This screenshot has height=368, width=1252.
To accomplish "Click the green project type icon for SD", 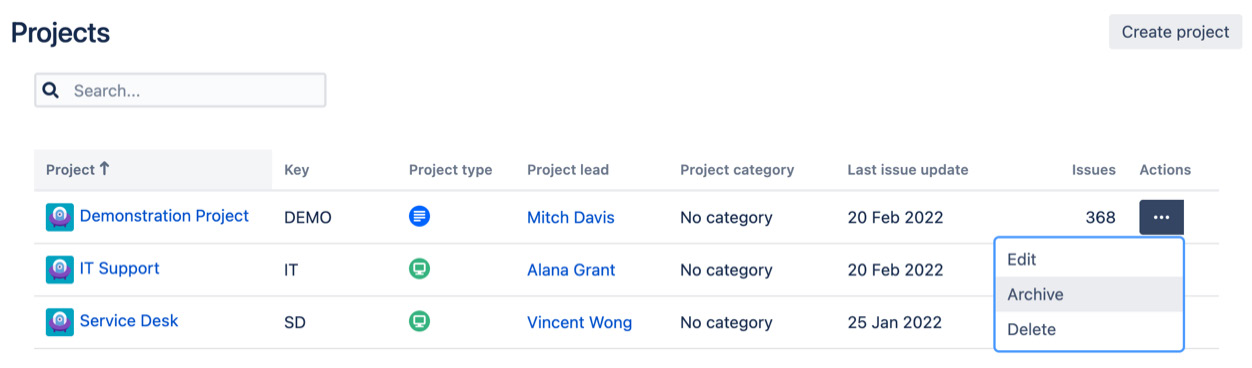I will tap(420, 322).
